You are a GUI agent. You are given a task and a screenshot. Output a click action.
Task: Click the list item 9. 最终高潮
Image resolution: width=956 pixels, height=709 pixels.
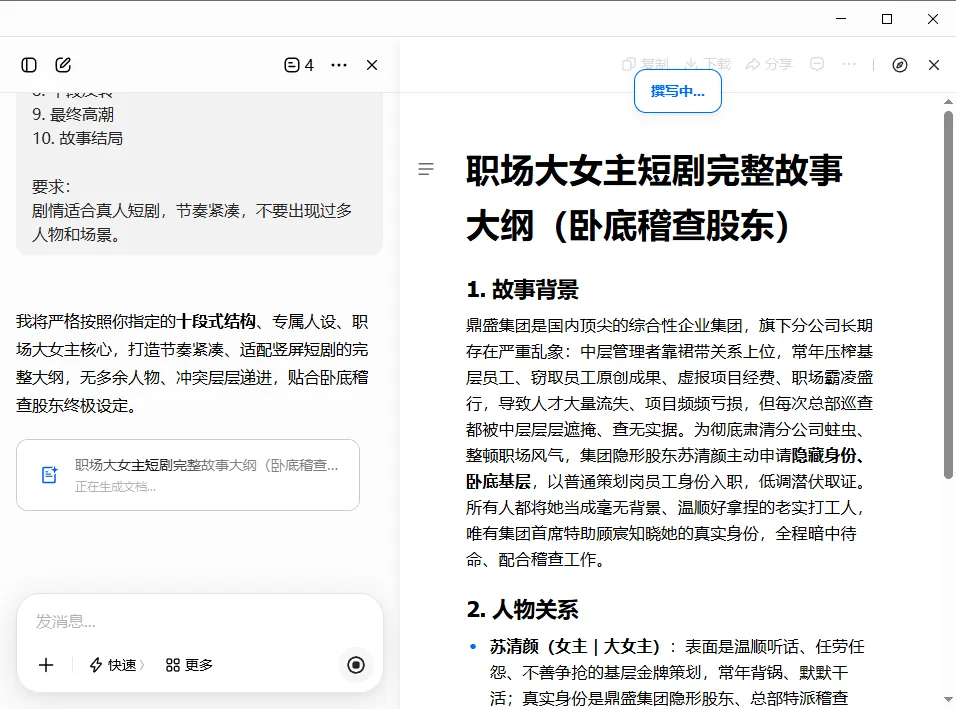point(73,115)
